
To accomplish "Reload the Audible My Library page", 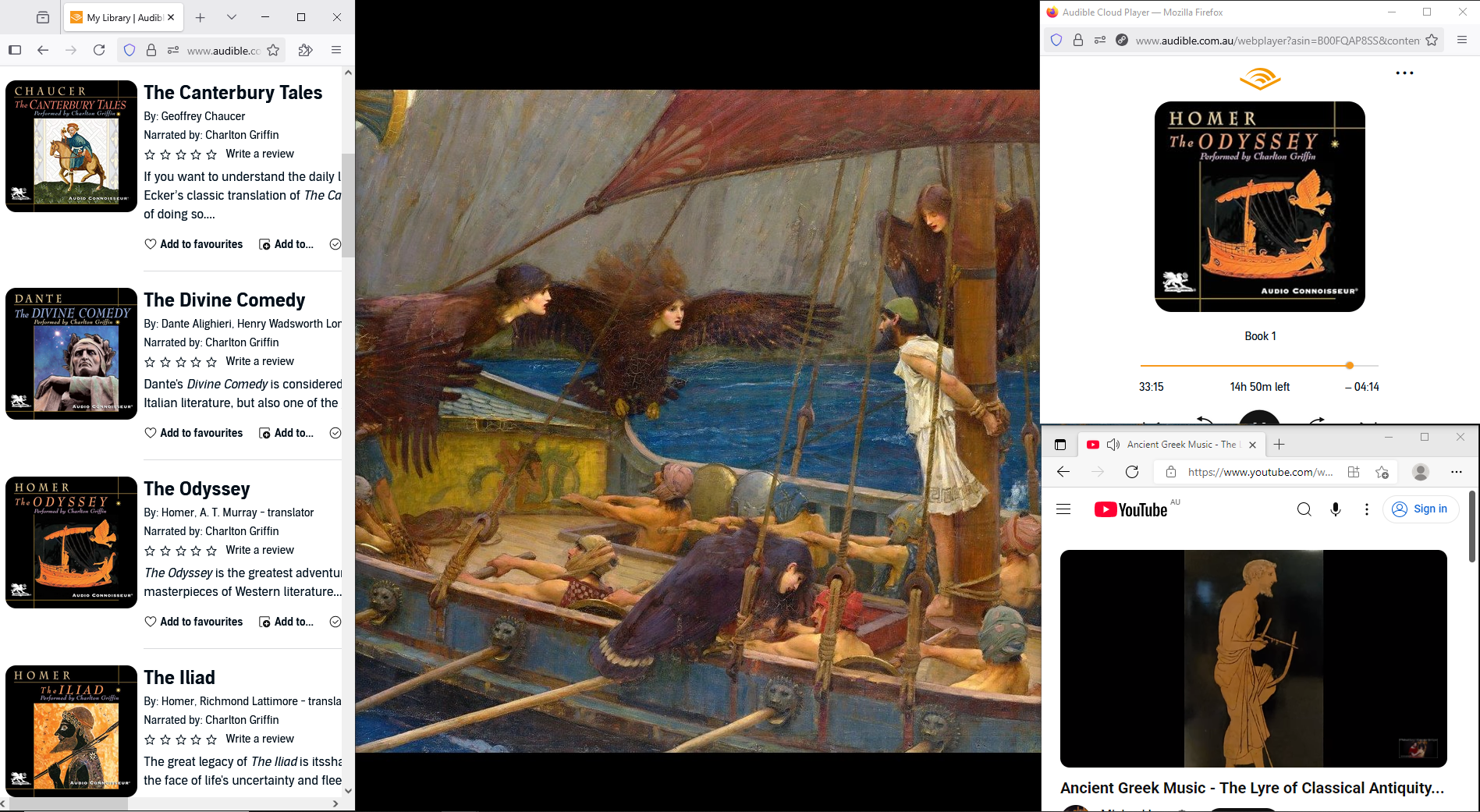I will [x=99, y=50].
